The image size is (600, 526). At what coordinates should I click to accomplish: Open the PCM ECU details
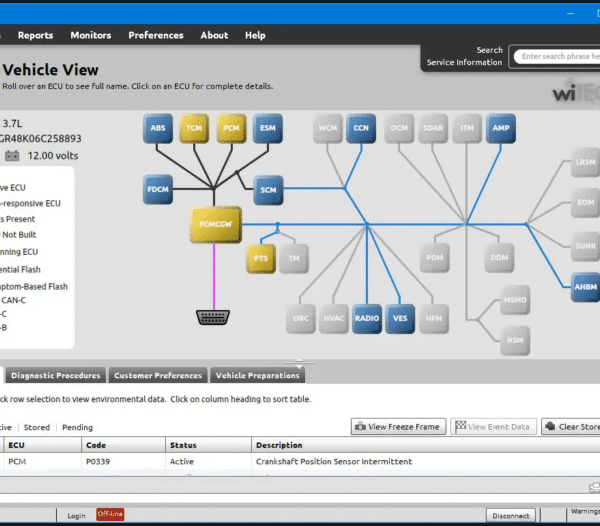[x=231, y=128]
